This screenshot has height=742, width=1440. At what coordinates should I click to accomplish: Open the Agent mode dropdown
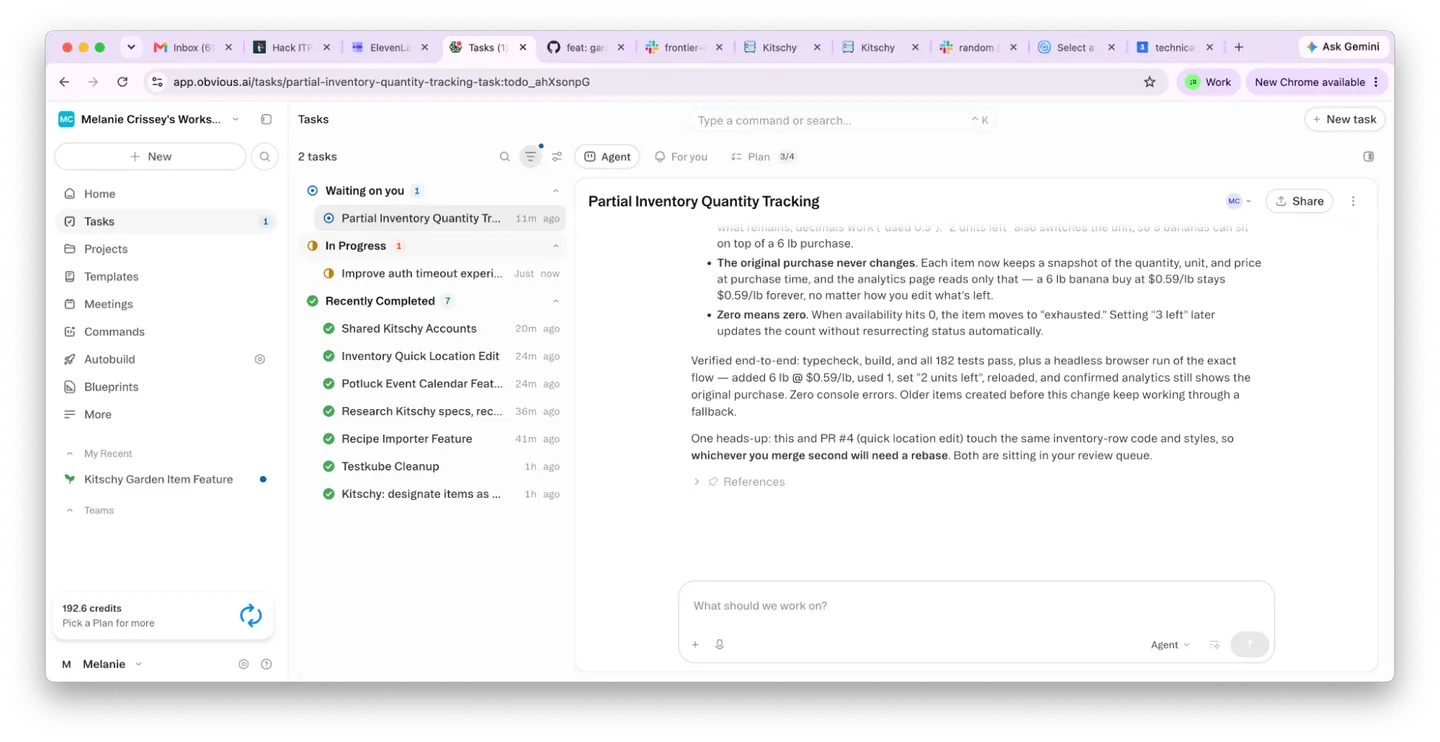(1170, 645)
